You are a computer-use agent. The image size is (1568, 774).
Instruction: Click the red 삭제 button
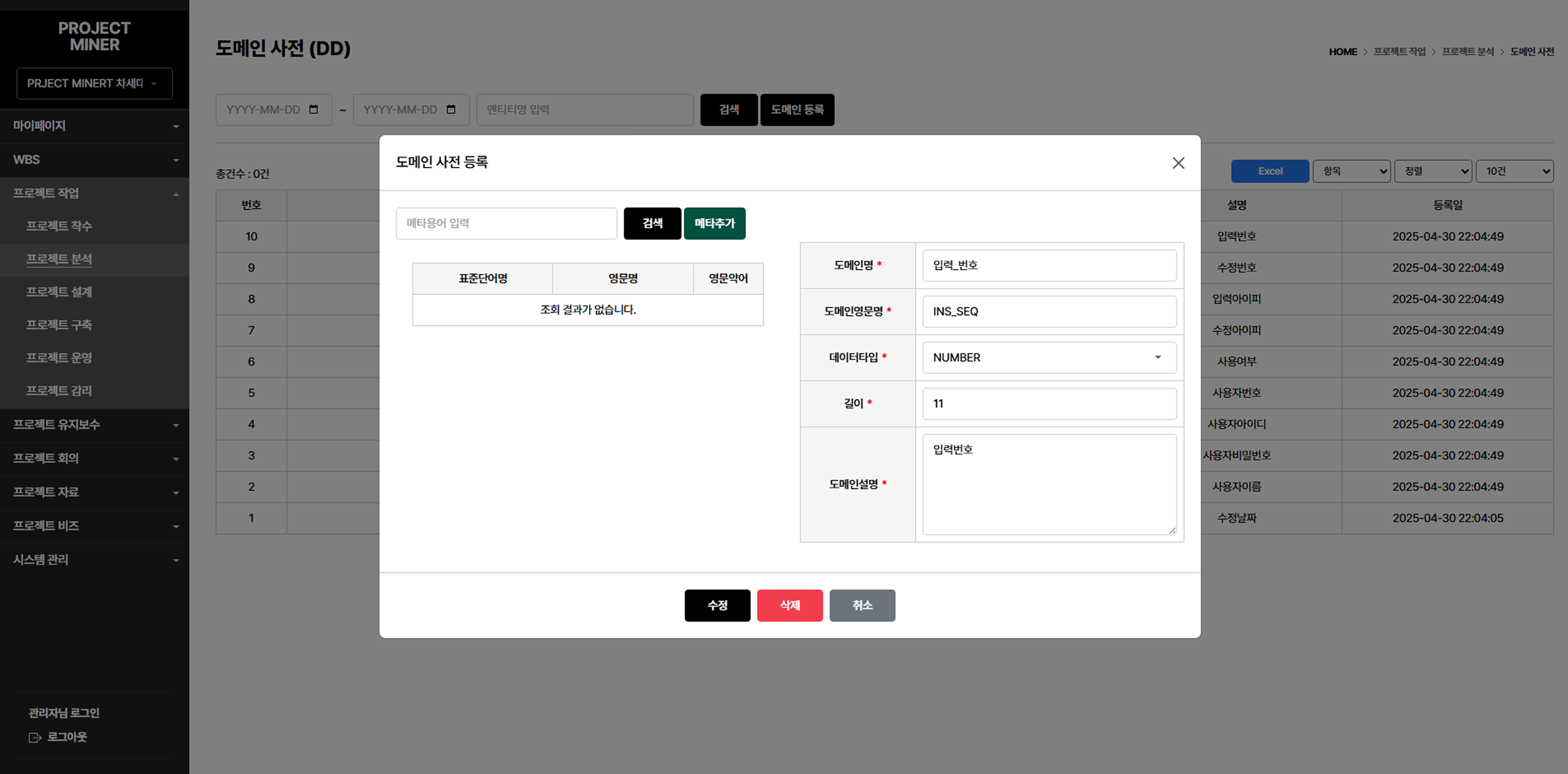[x=789, y=605]
